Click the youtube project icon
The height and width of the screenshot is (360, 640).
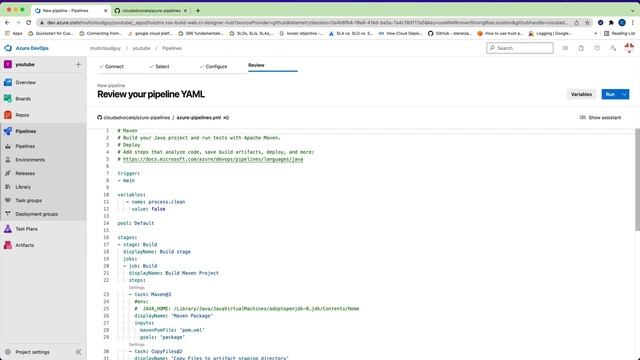(8, 64)
